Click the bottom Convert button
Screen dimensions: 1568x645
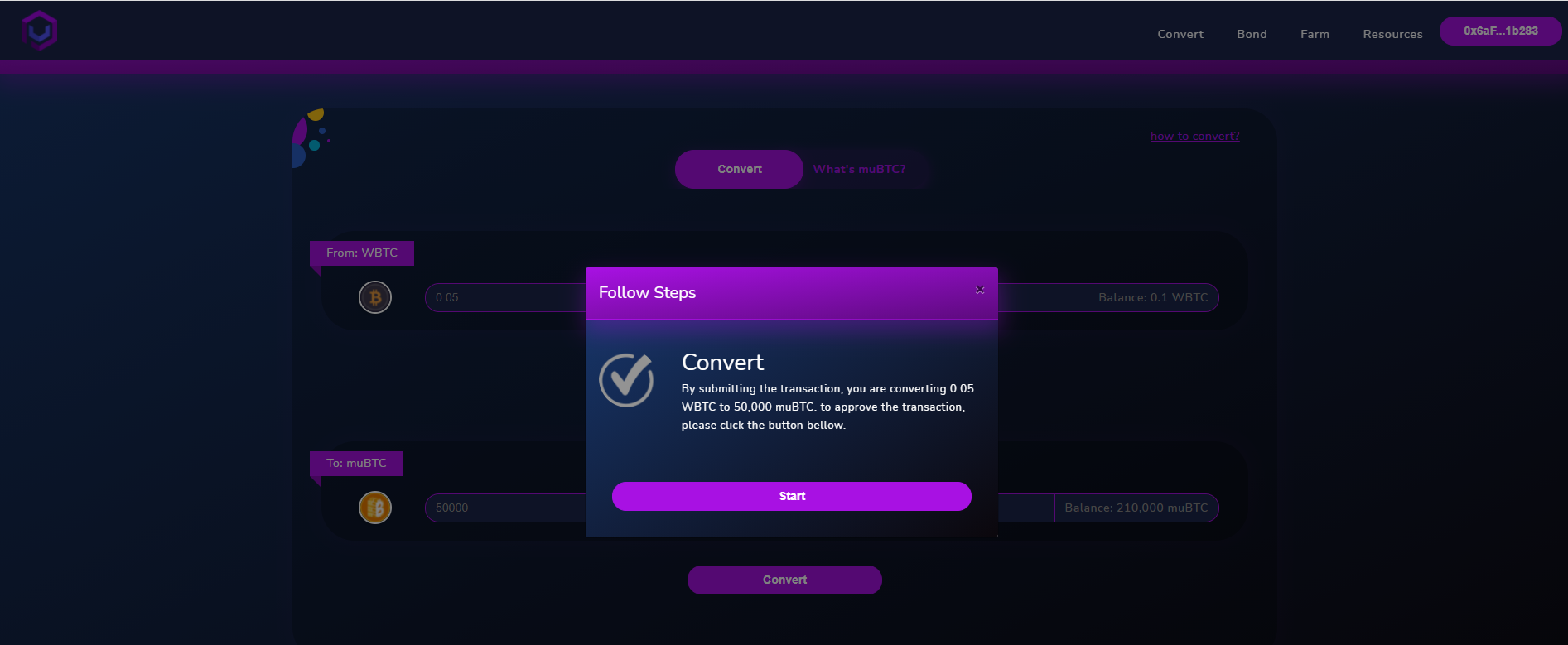[x=784, y=580]
